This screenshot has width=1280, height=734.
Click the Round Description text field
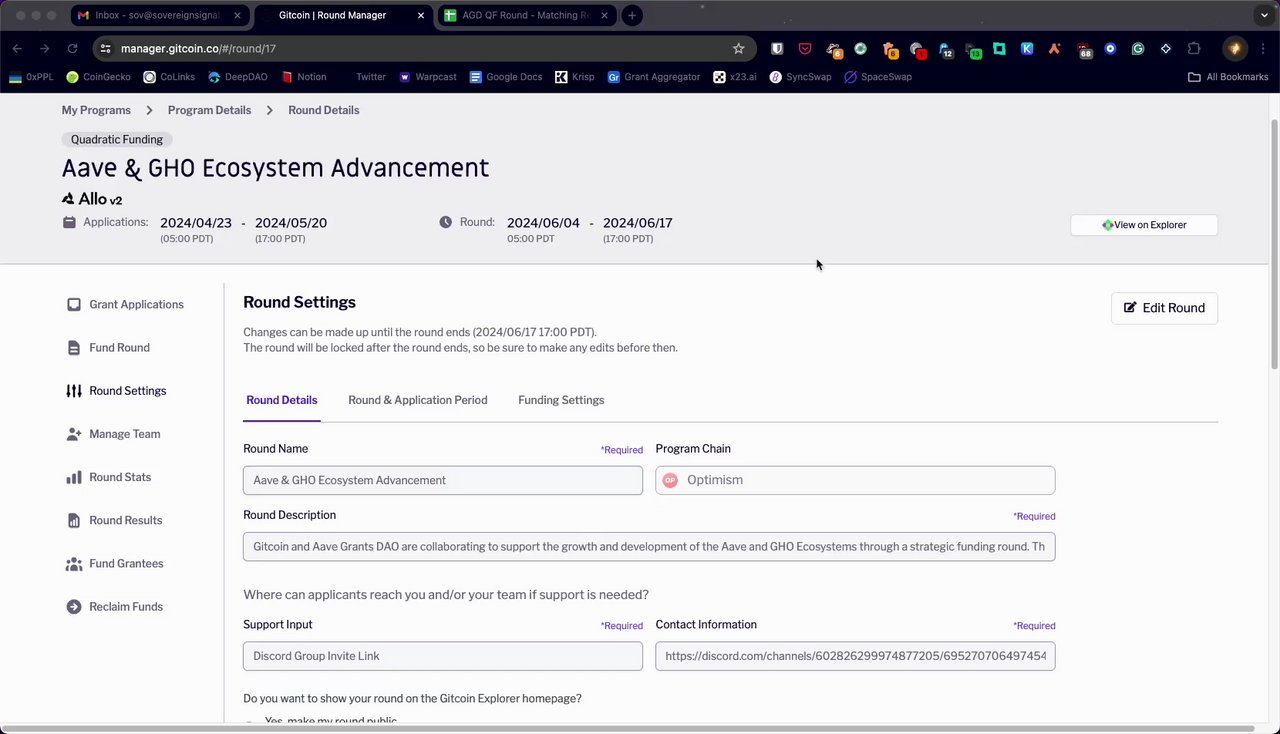(649, 547)
